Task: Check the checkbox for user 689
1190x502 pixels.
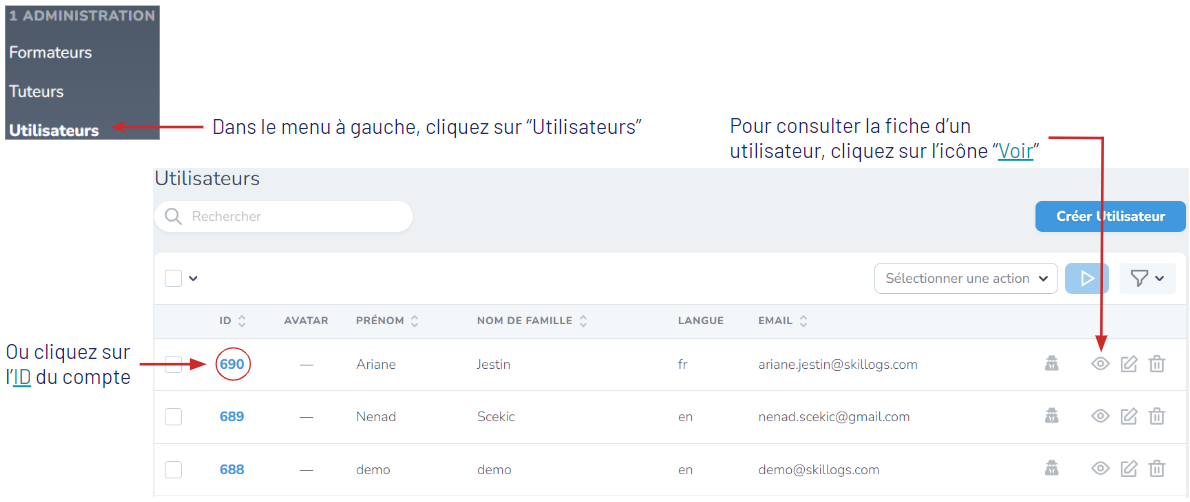Action: 174,416
